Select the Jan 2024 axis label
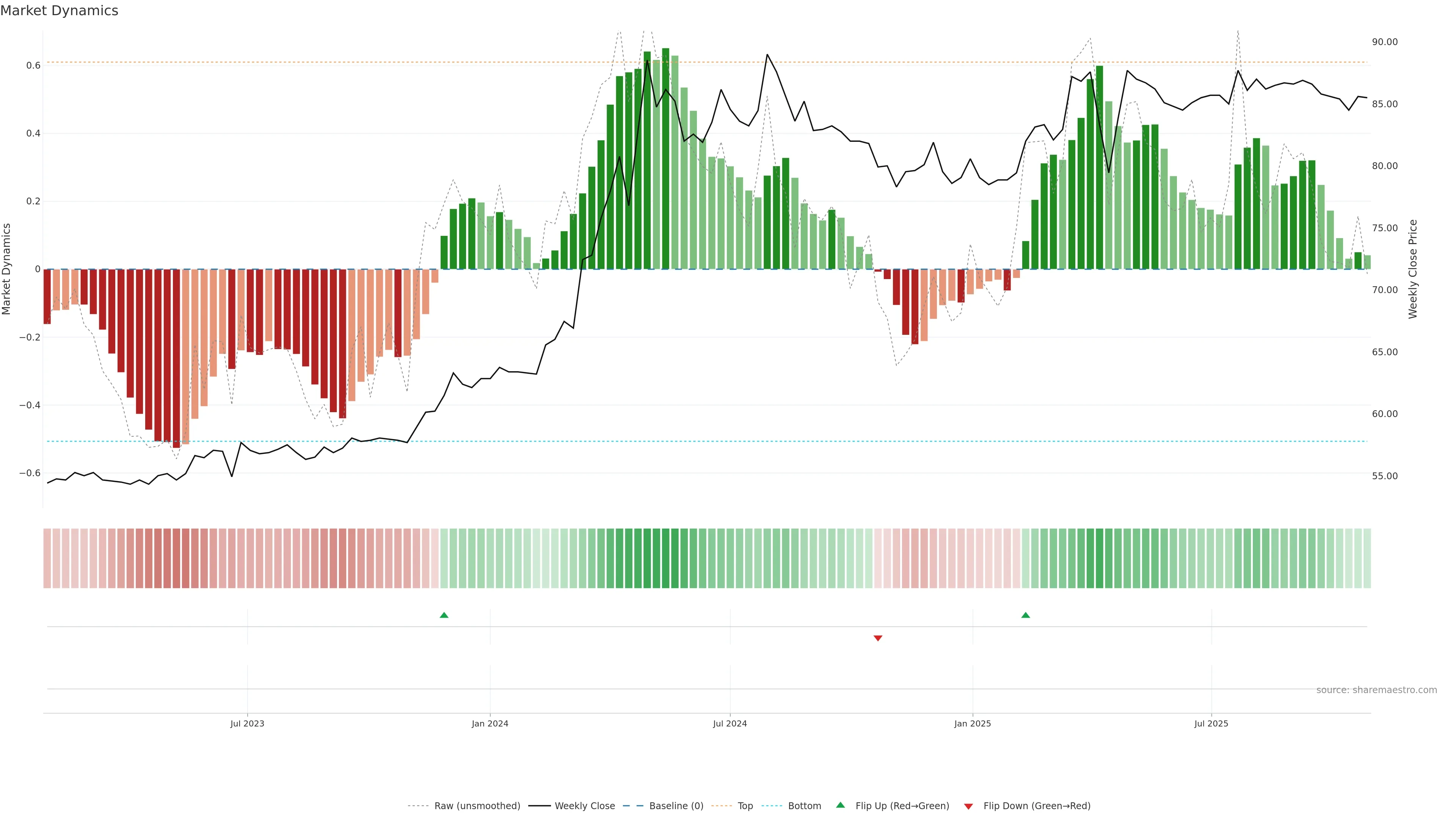Viewport: 1456px width, 819px height. 490,723
